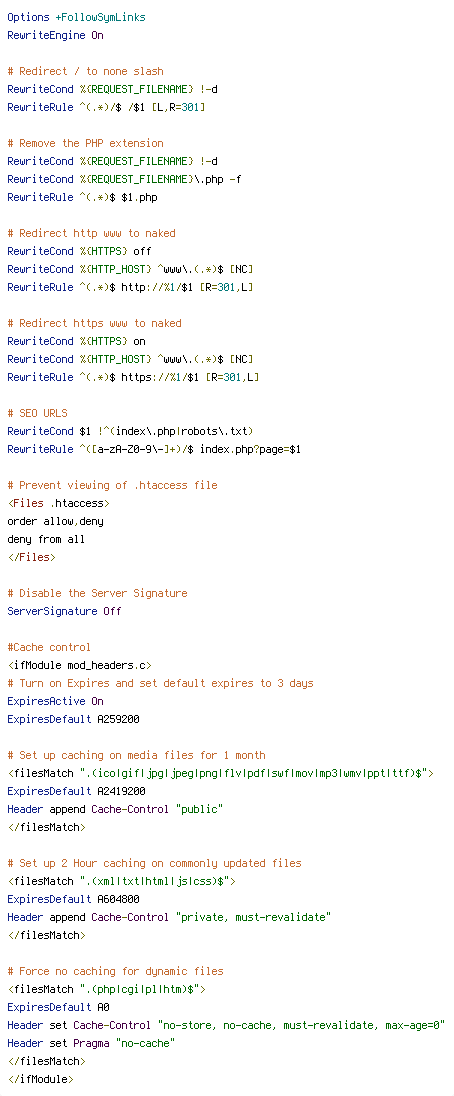Click the '# Redirect / to none slash' comment
This screenshot has height=1096, width=454.
(85, 71)
